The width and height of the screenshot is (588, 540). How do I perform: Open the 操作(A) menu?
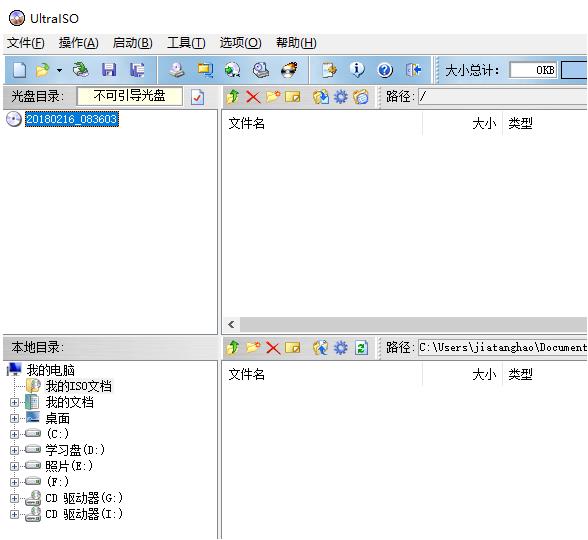(x=79, y=43)
